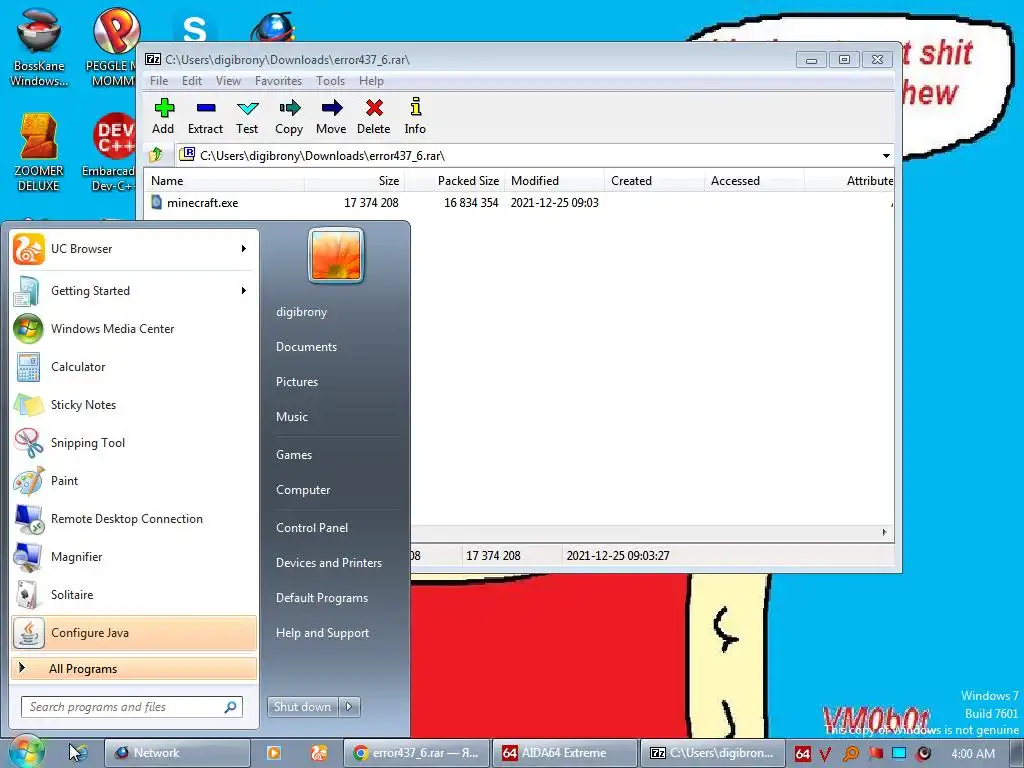Open ZOOMER DELUXE desktop icon
1024x768 pixels.
39,153
